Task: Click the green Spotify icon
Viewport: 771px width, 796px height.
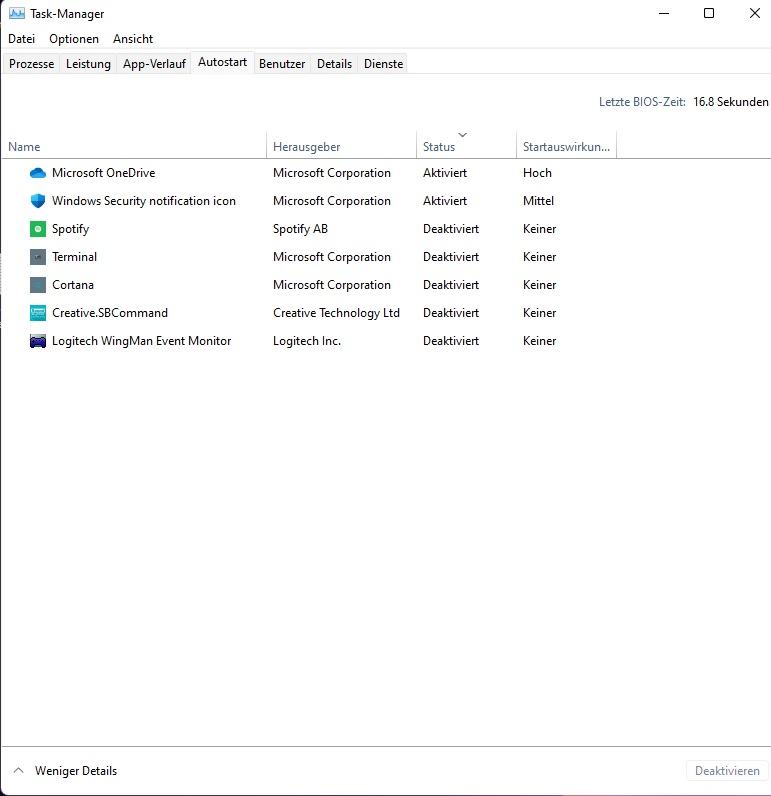Action: (38, 229)
